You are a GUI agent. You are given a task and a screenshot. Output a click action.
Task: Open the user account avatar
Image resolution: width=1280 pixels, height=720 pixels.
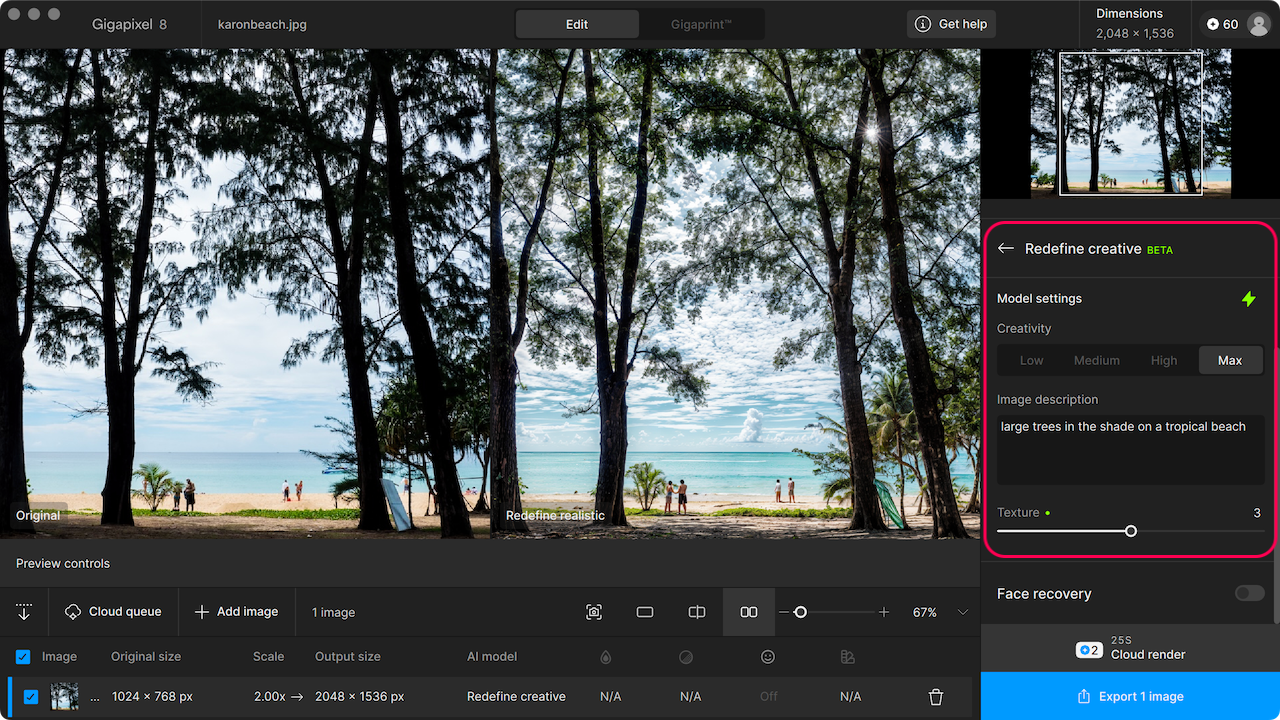click(x=1258, y=24)
